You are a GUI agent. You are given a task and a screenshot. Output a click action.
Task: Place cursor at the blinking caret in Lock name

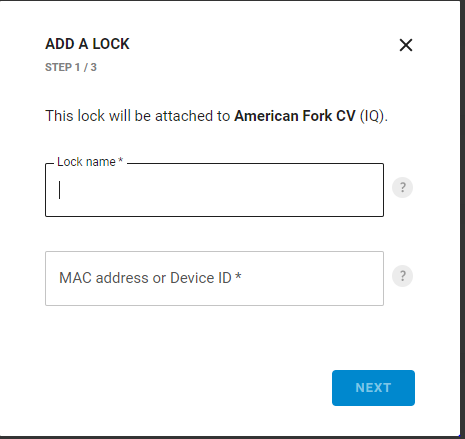click(x=60, y=190)
